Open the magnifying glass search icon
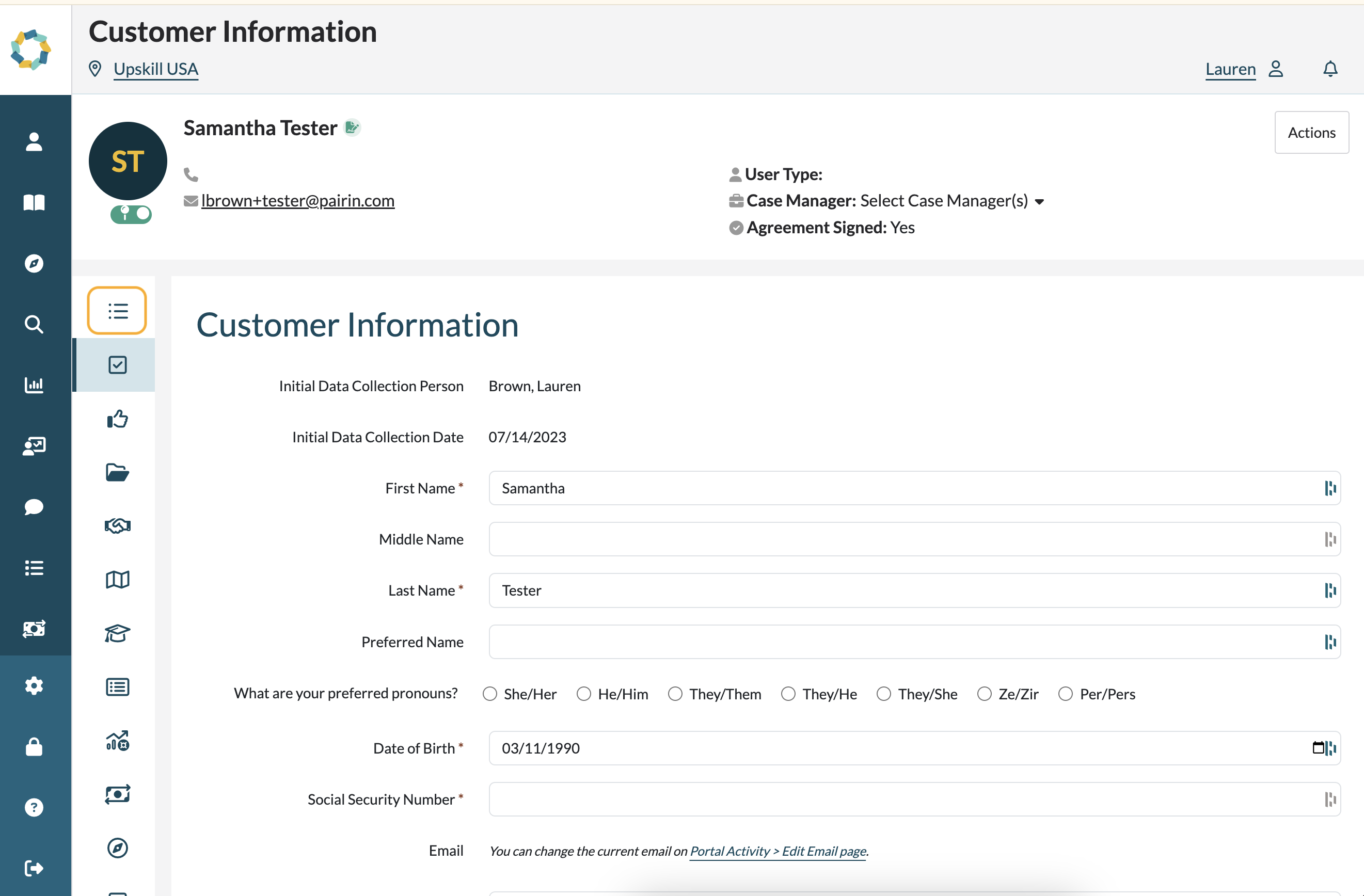 point(35,324)
